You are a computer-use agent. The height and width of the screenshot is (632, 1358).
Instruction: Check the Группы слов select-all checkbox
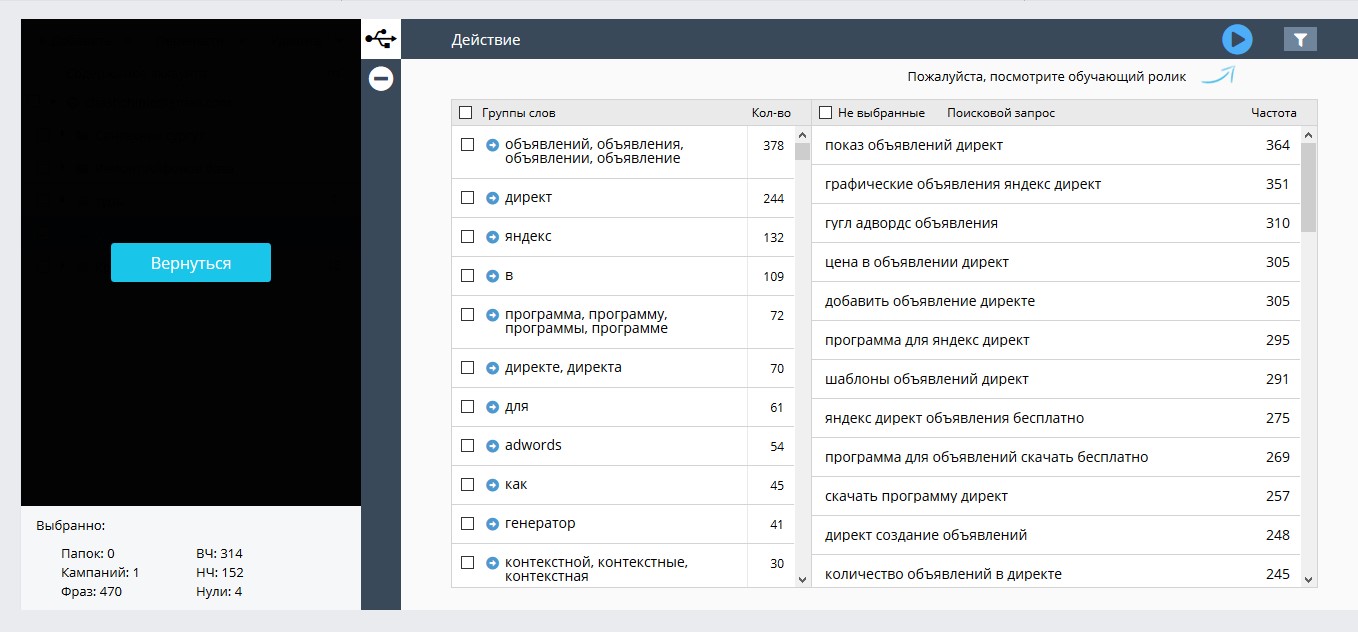(466, 113)
